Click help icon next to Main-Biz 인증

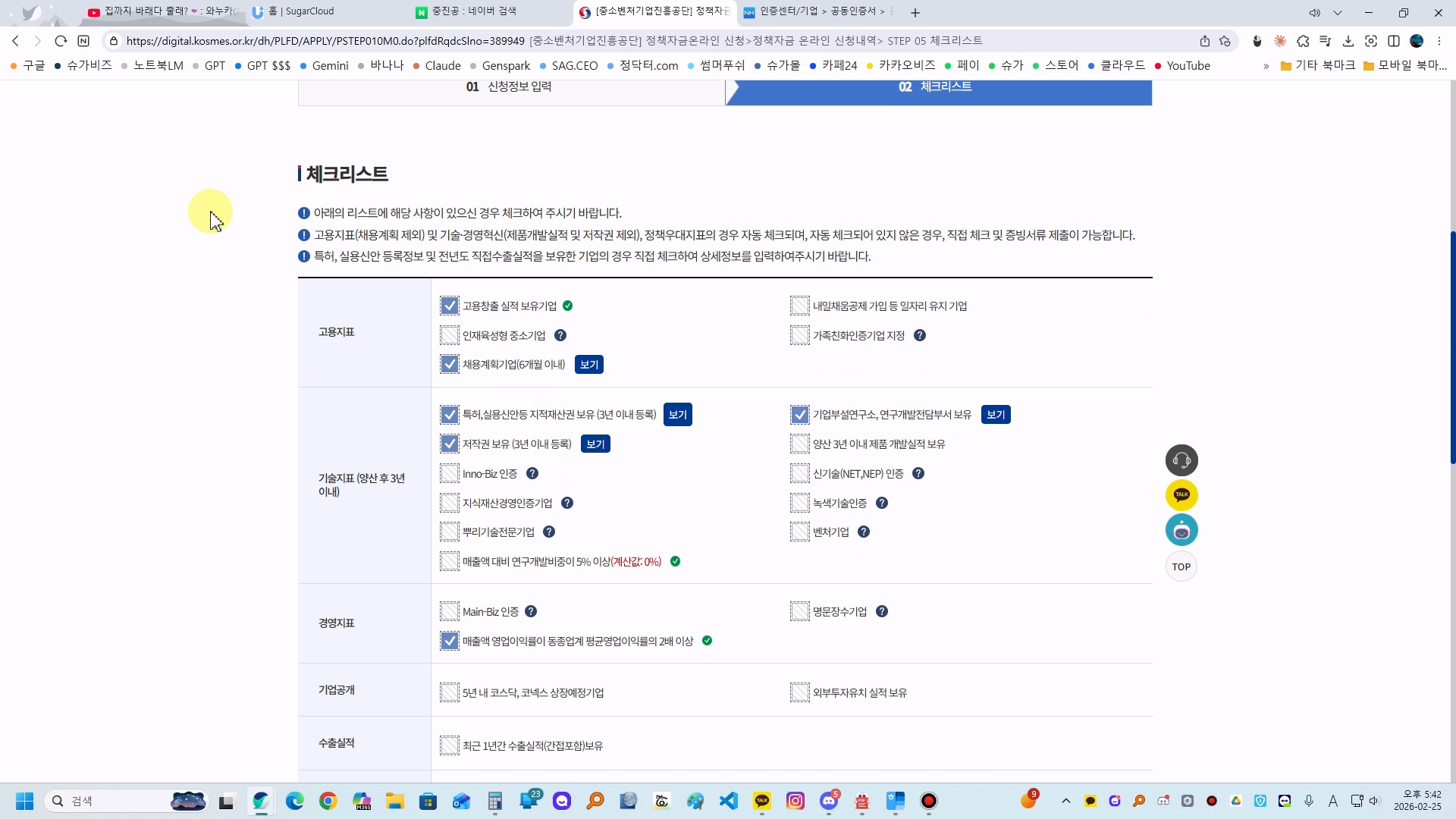tap(531, 611)
